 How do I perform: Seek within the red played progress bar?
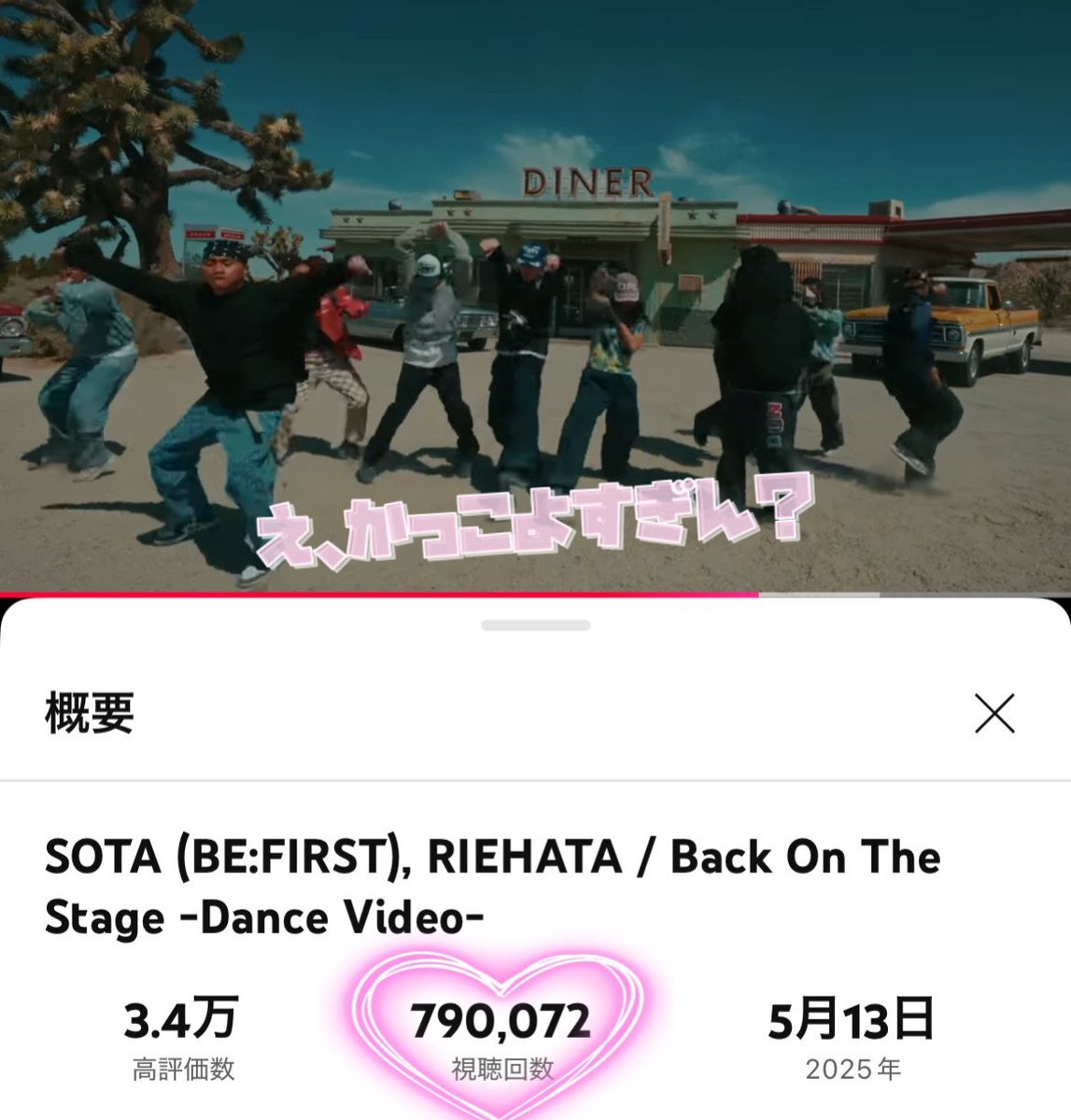tap(379, 594)
